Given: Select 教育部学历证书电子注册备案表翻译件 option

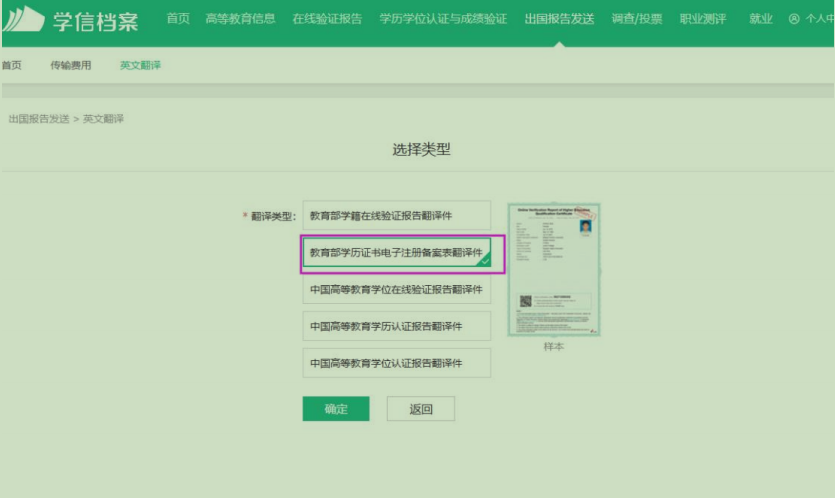Looking at the screenshot, I should (396, 253).
